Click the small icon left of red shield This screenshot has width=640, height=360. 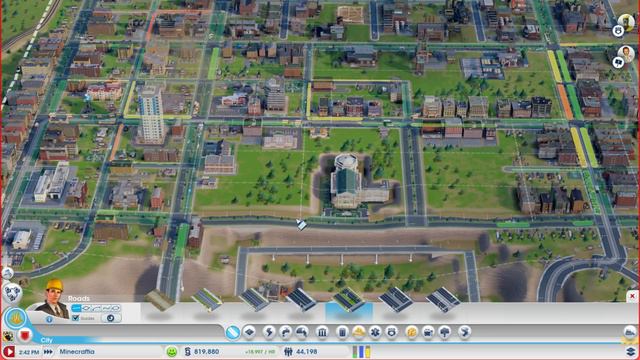(7, 336)
